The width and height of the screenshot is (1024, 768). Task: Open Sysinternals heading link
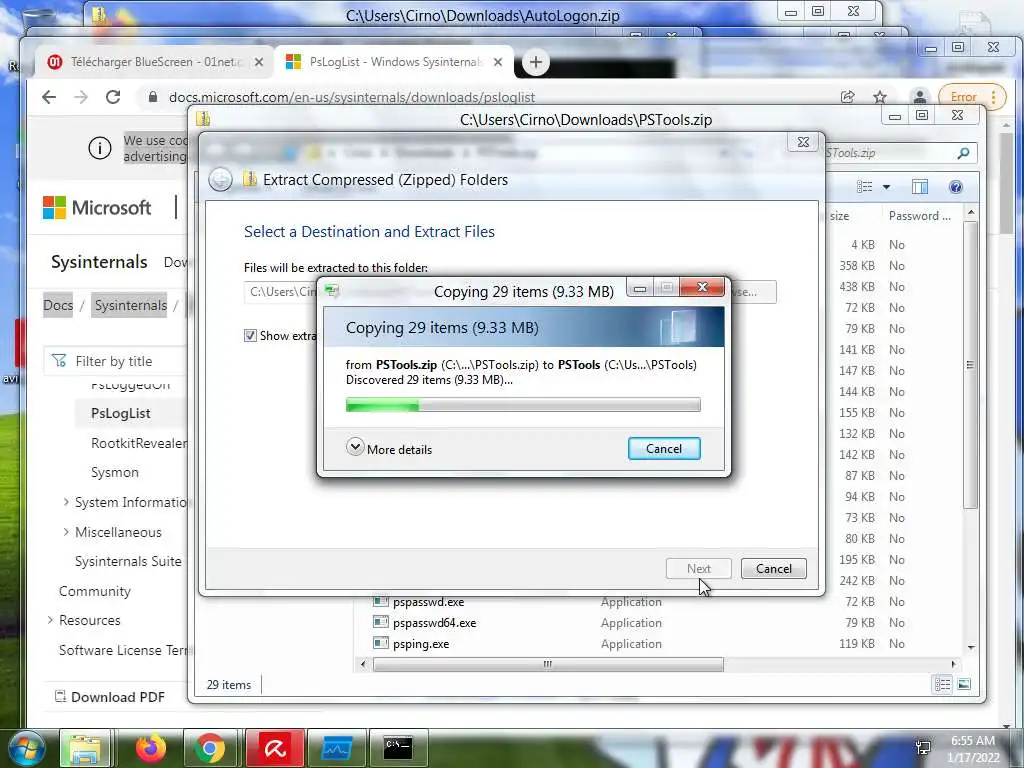pyautogui.click(x=99, y=262)
